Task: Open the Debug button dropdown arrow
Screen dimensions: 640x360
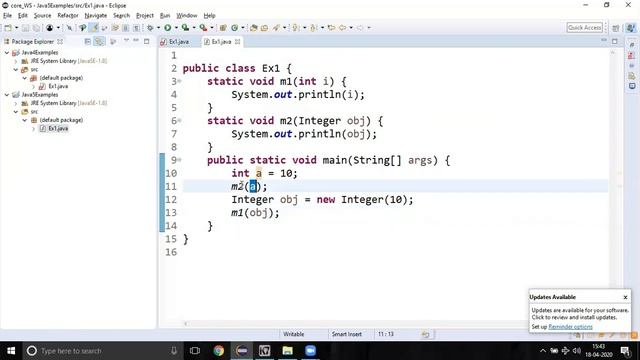Action: [x=158, y=28]
